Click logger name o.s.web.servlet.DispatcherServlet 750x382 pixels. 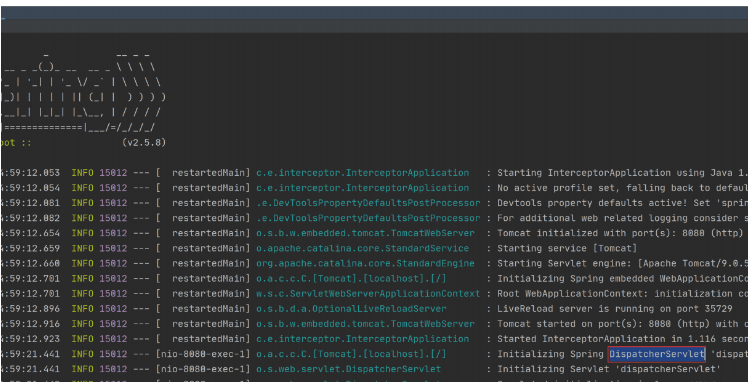point(348,369)
